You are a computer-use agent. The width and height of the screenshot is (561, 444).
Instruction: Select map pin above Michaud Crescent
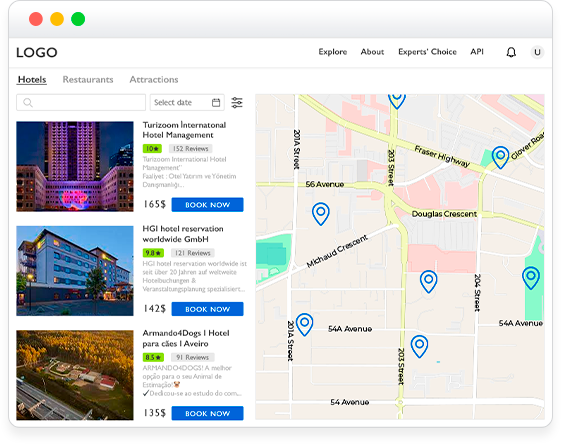pyautogui.click(x=321, y=214)
